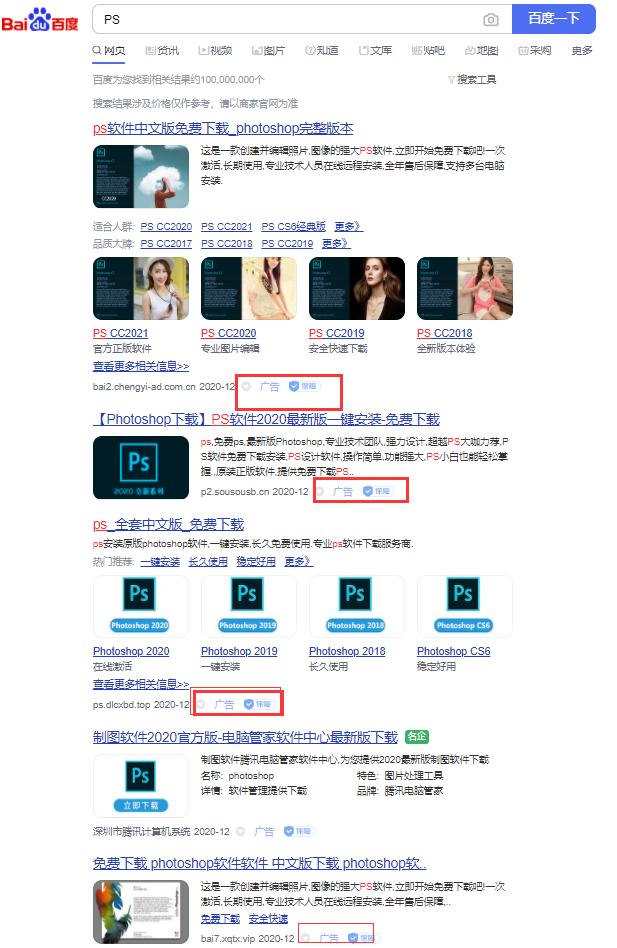Image resolution: width=617 pixels, height=948 pixels.
Task: Click the 立即下载 Ps download icon
Action: click(x=140, y=785)
